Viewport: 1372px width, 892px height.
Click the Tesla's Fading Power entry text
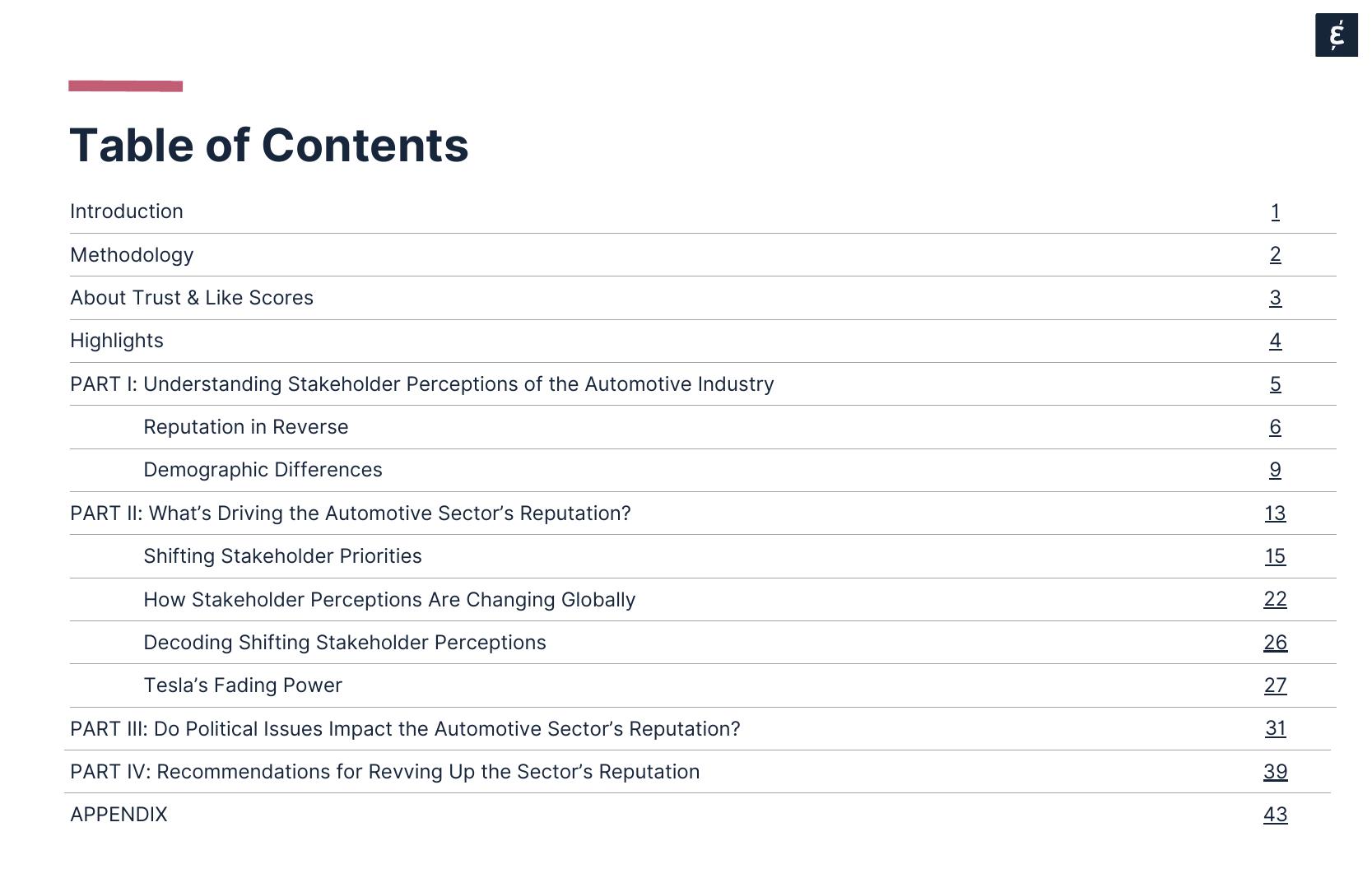point(243,685)
